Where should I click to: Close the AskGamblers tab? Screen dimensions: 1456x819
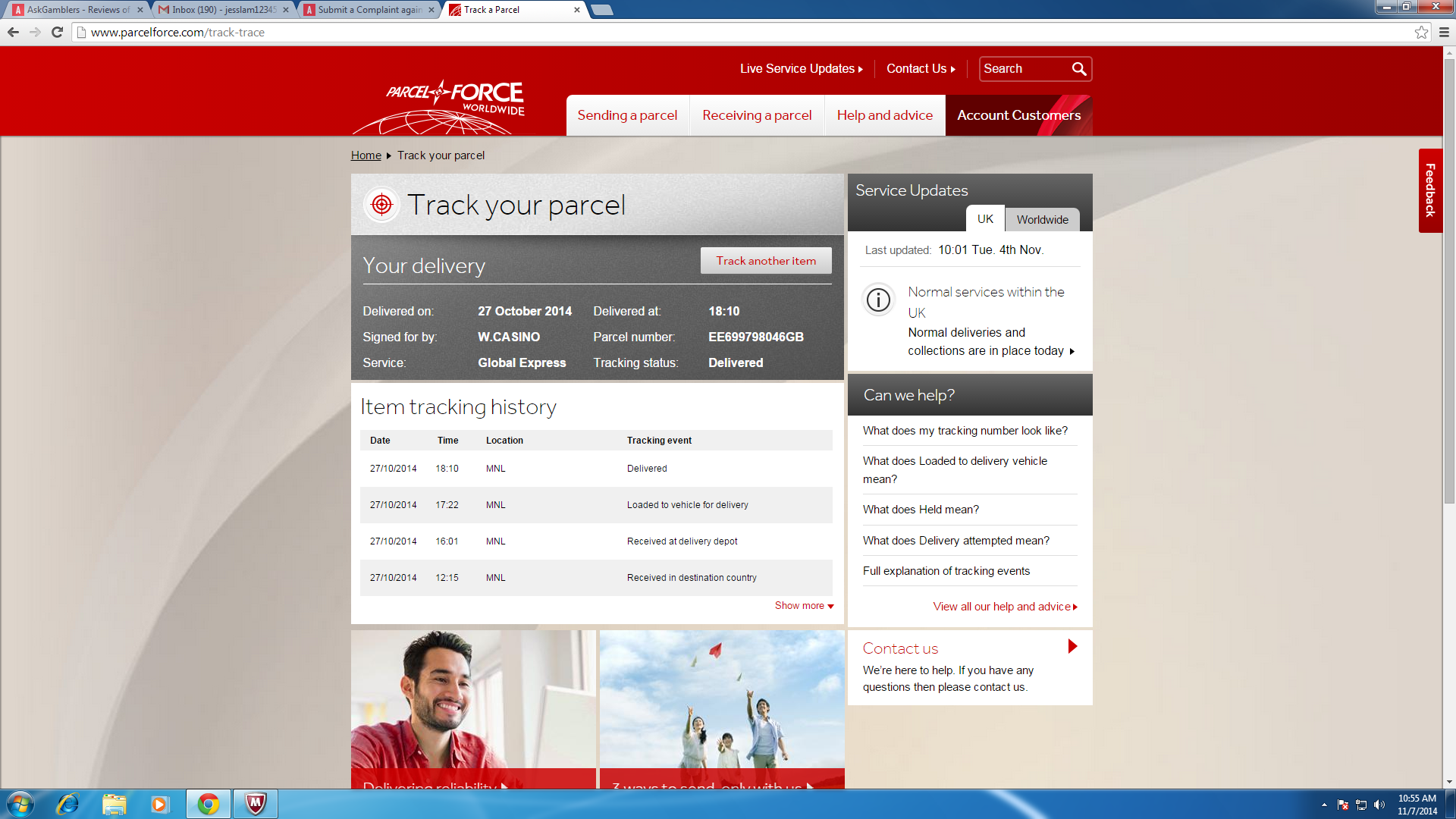140,10
